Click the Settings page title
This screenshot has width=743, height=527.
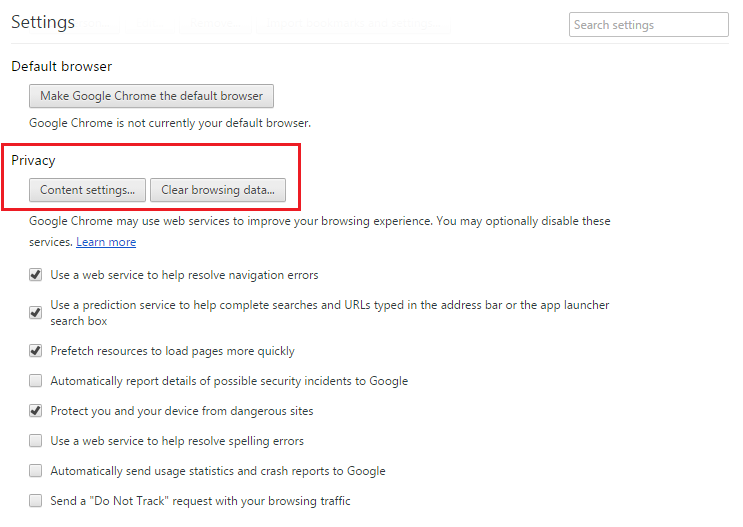click(x=43, y=22)
